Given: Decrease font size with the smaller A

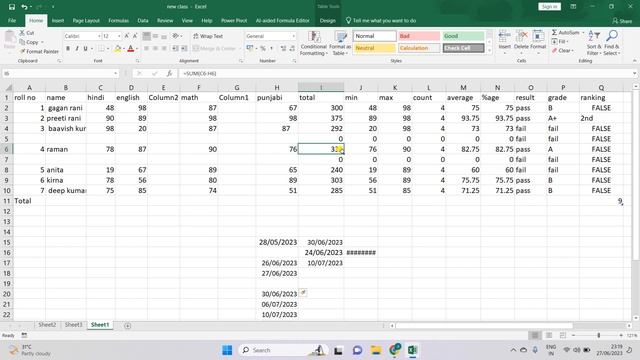Looking at the screenshot, I should click(135, 36).
